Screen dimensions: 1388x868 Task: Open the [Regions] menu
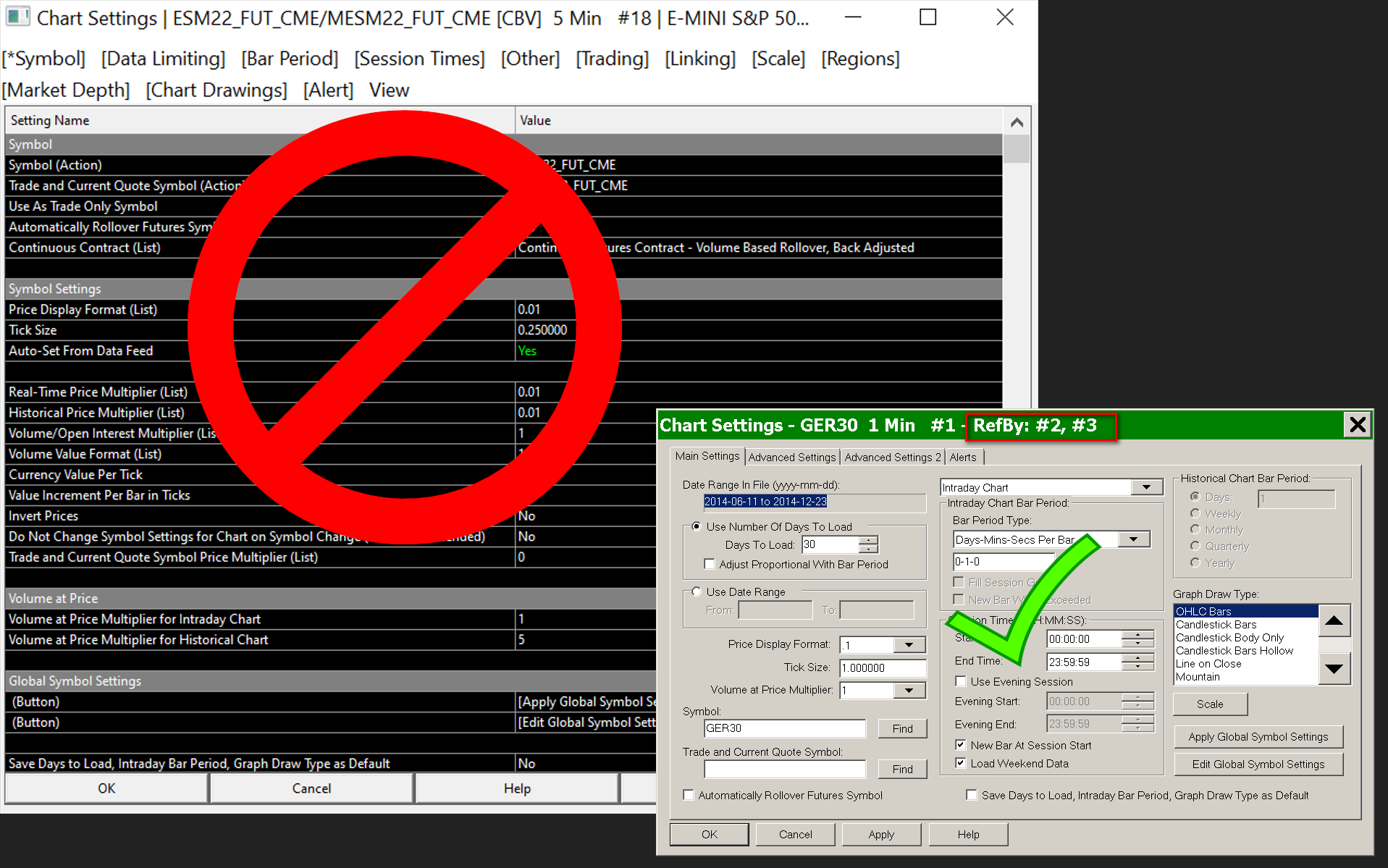pos(859,59)
